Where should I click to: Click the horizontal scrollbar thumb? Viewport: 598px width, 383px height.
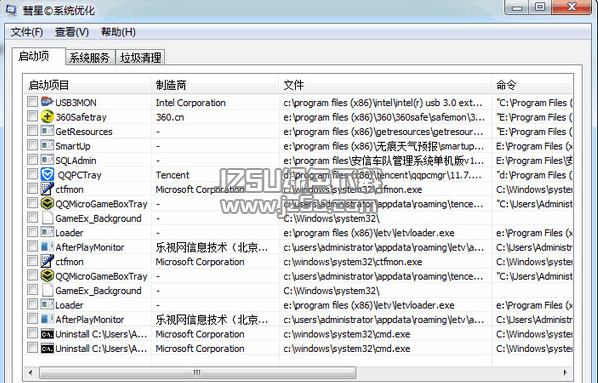(198, 372)
